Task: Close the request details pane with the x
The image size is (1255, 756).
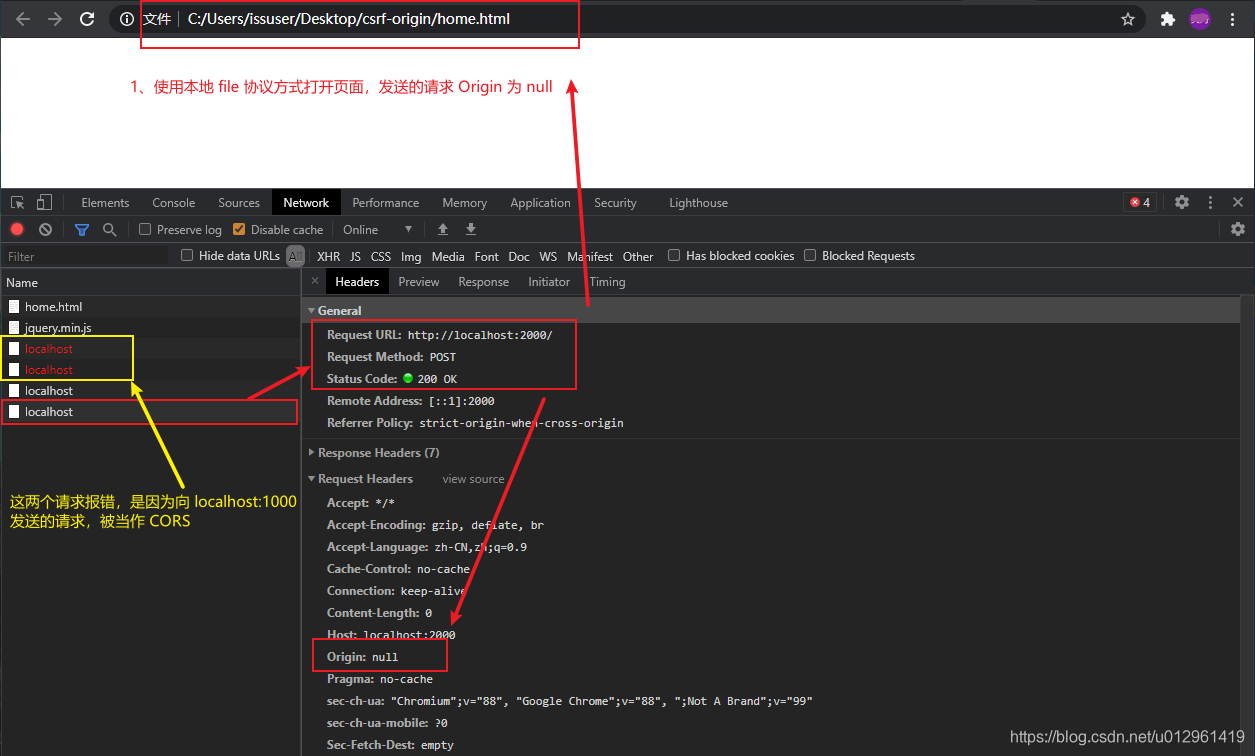Action: pyautogui.click(x=315, y=281)
